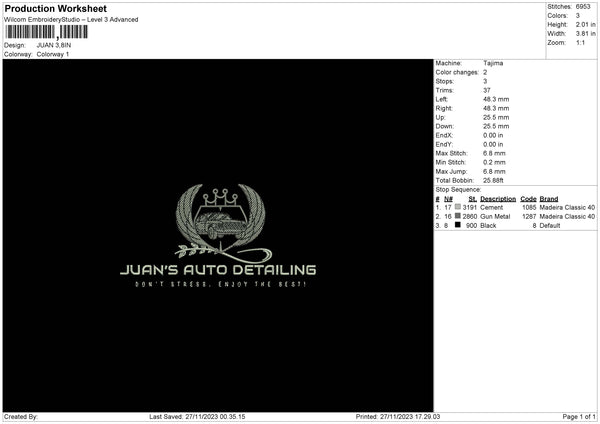Select the design name JUAN 3,8IN

(54, 45)
